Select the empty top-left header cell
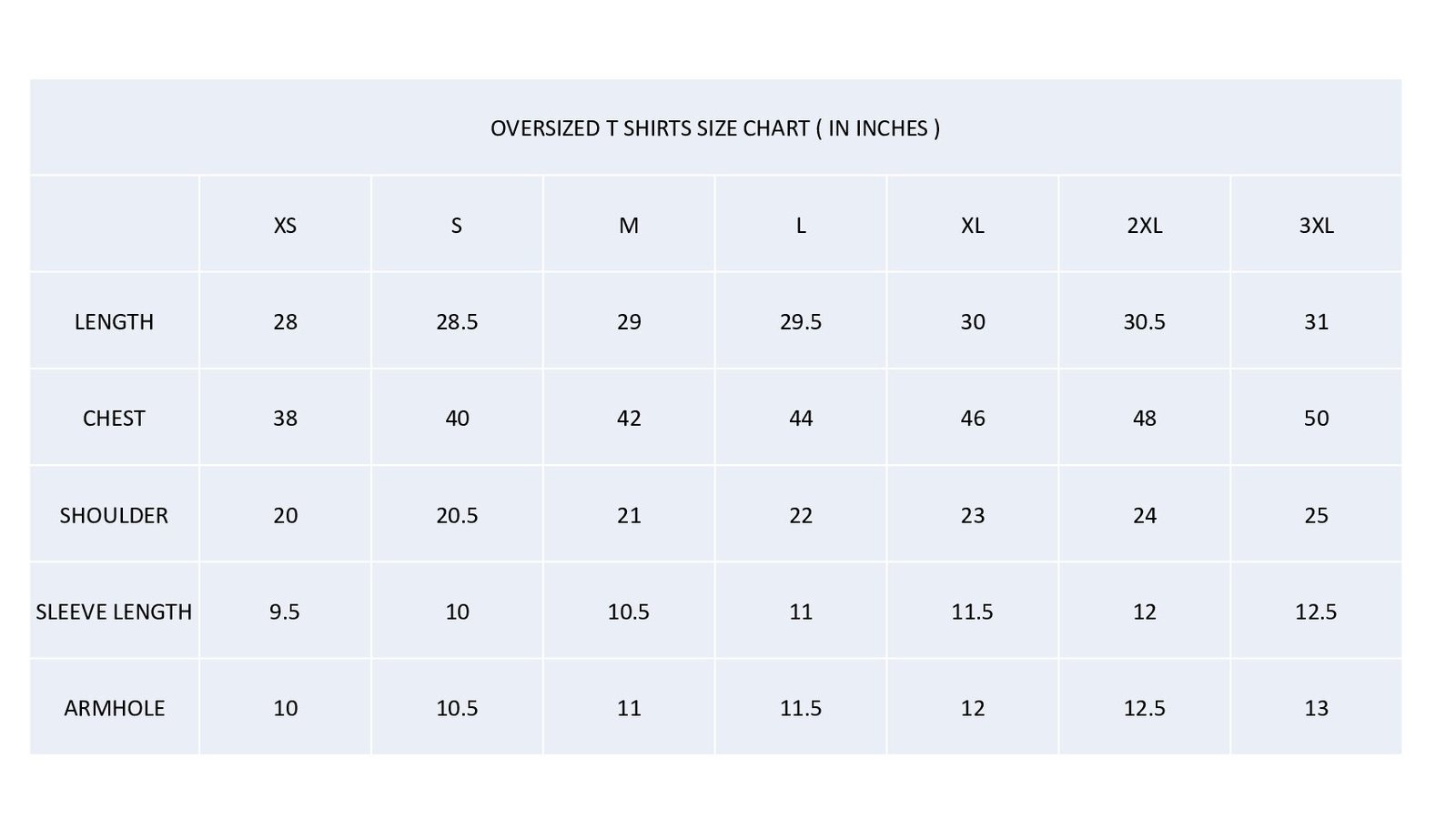Image resolution: width=1456 pixels, height=819 pixels. click(x=115, y=224)
